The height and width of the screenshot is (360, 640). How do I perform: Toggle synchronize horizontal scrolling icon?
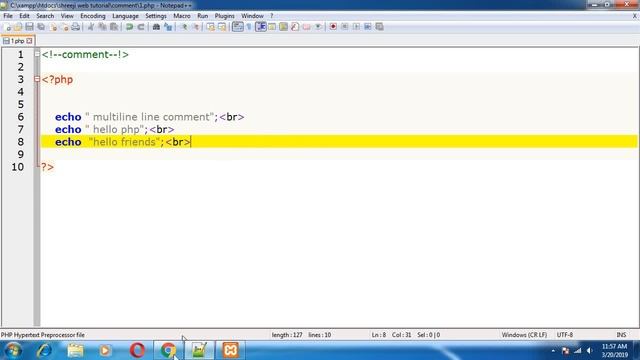coord(222,27)
